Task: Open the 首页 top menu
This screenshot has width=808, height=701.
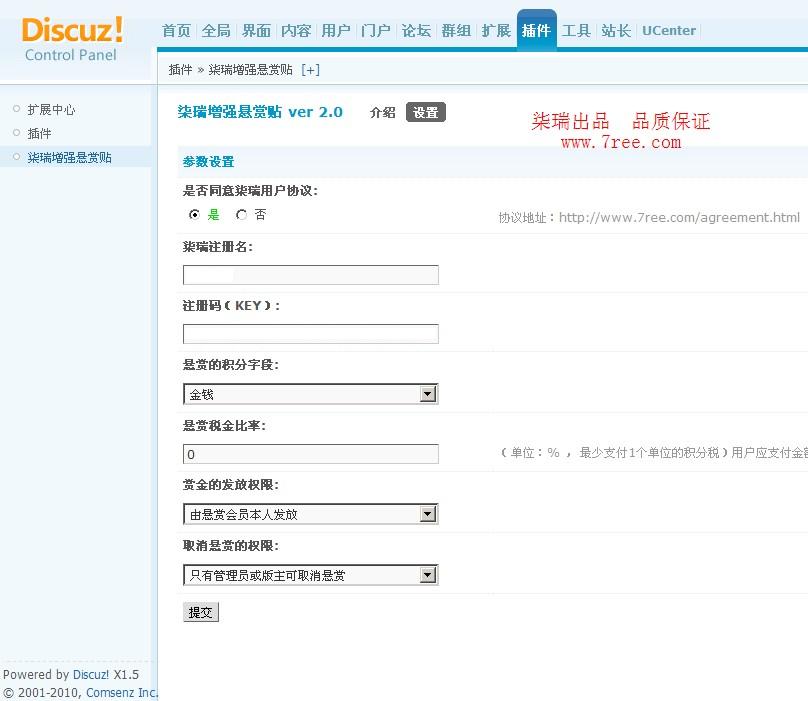Action: (x=176, y=30)
